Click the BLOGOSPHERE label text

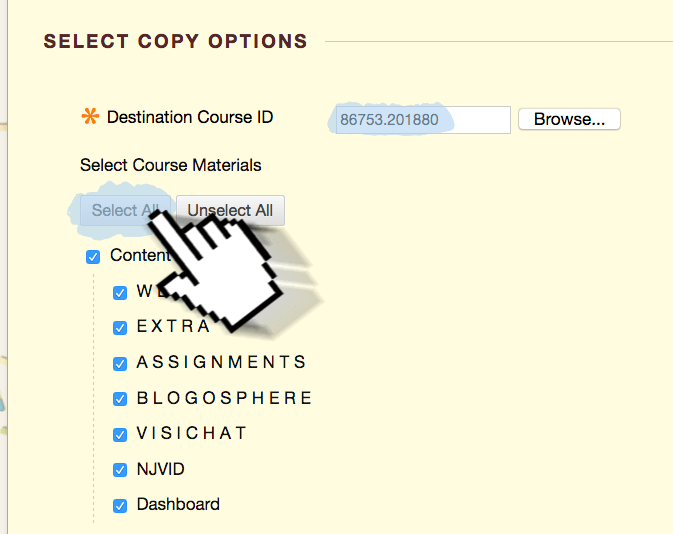(x=224, y=398)
